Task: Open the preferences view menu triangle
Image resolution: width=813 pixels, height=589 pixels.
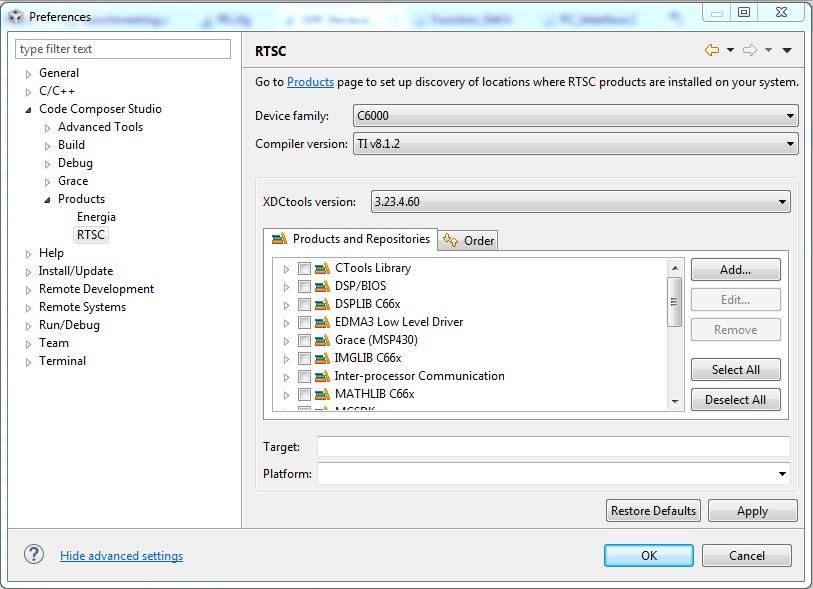Action: [787, 50]
